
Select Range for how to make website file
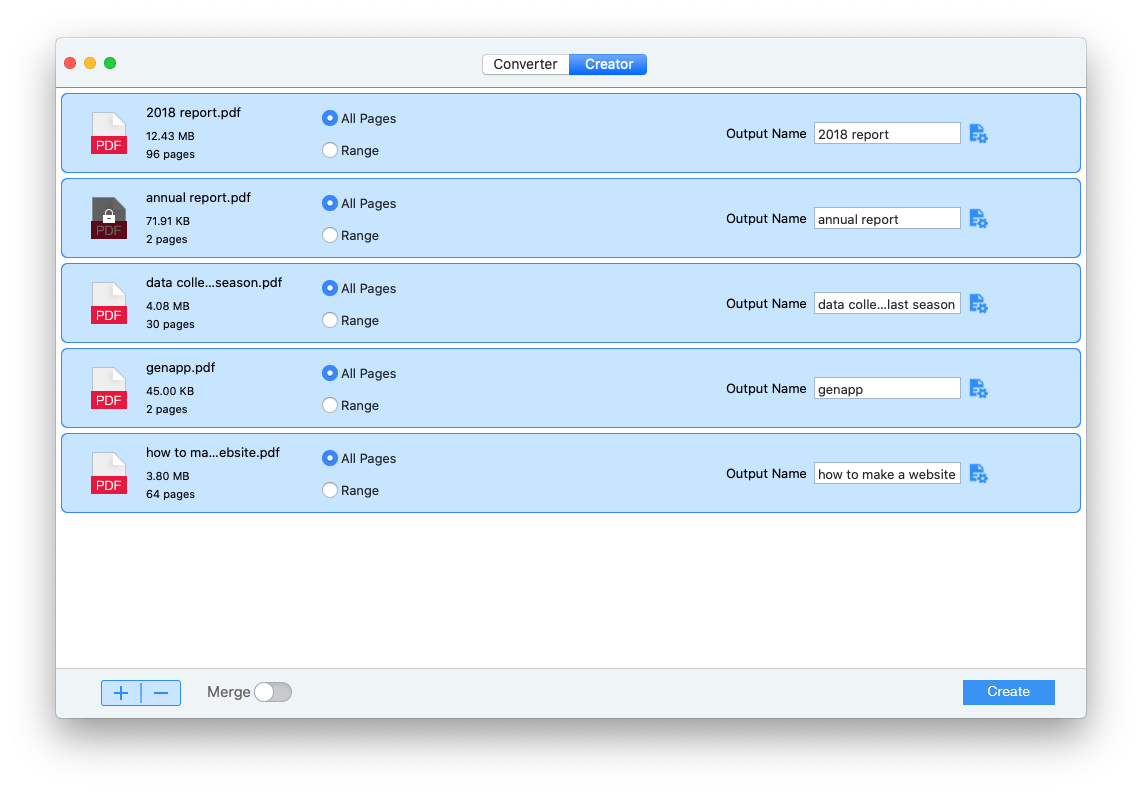tap(330, 491)
